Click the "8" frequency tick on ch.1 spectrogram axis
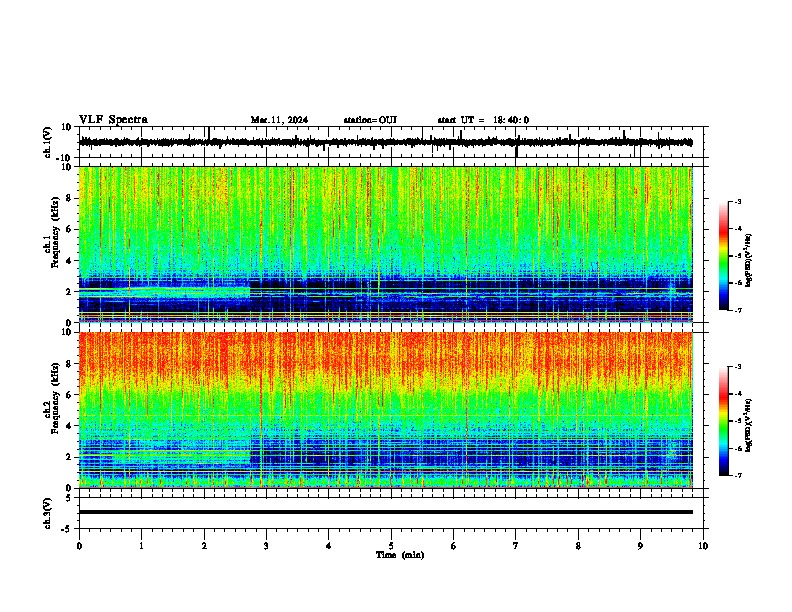The width and height of the screenshot is (792, 612). [69, 198]
